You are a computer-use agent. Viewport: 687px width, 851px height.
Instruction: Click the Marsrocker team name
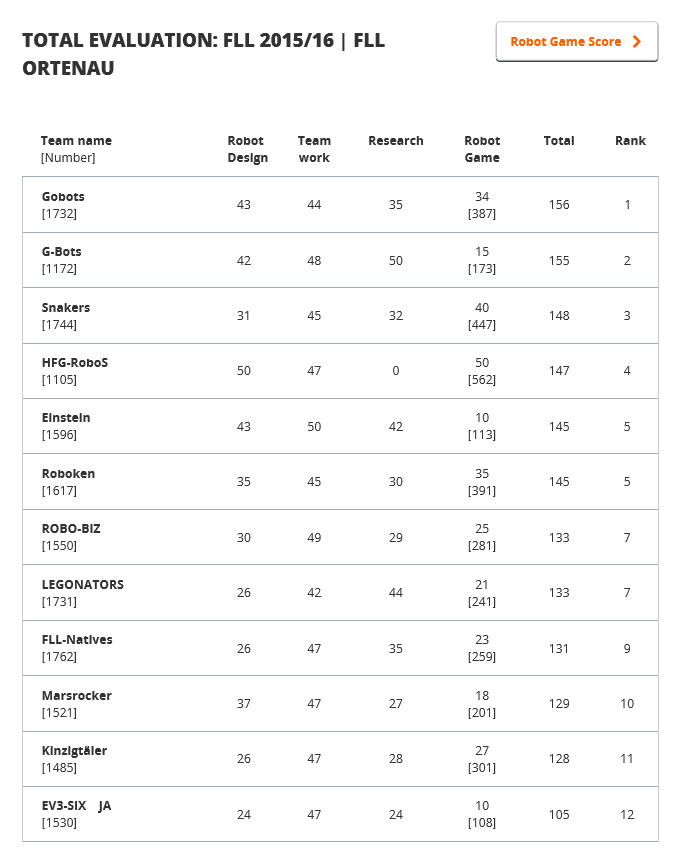coord(77,695)
